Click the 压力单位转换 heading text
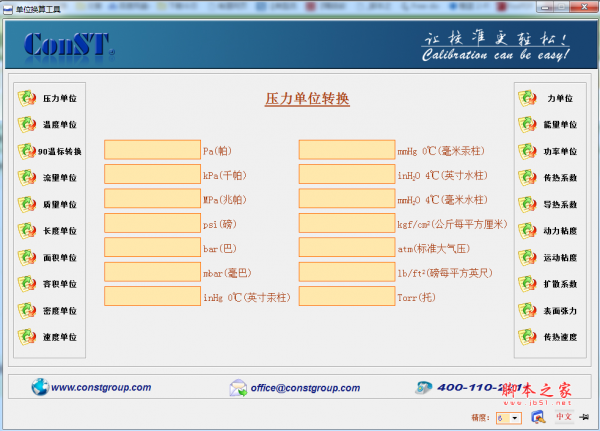This screenshot has height=431, width=600. [307, 99]
